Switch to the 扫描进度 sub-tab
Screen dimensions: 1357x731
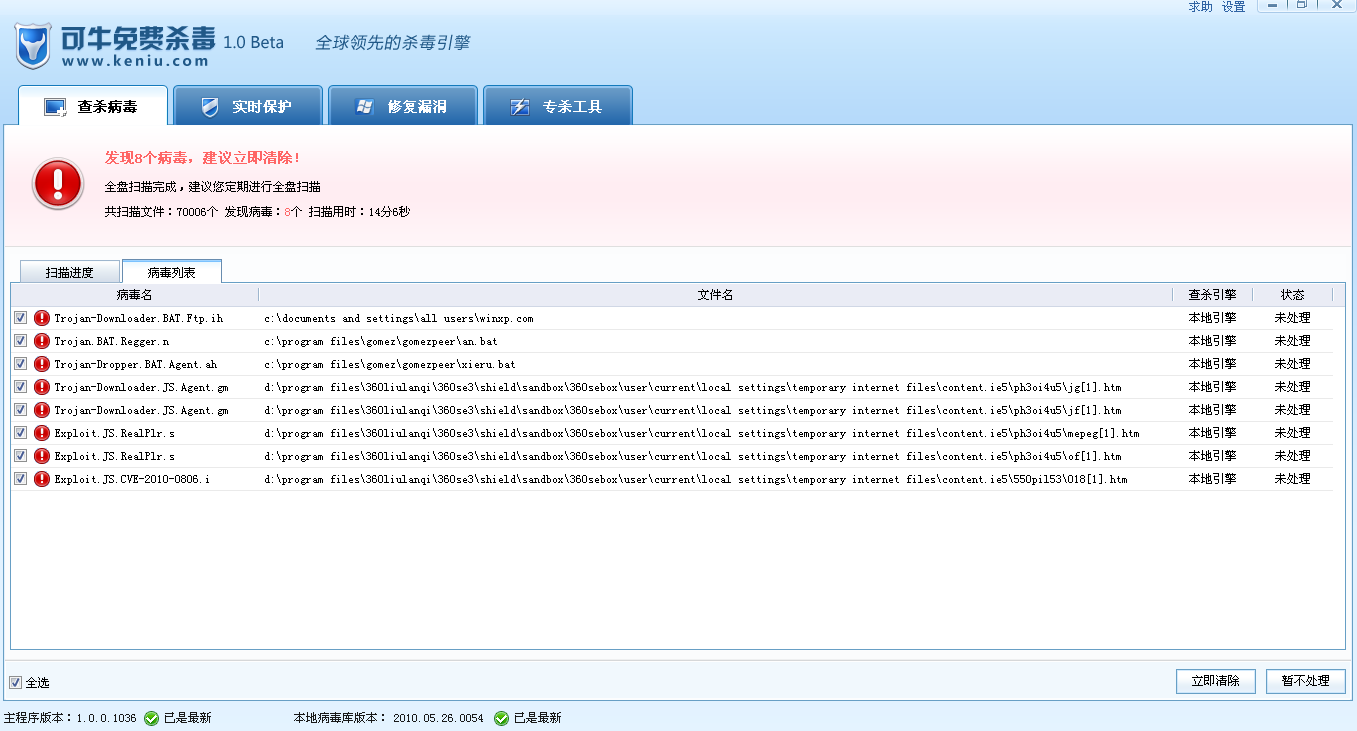[70, 272]
